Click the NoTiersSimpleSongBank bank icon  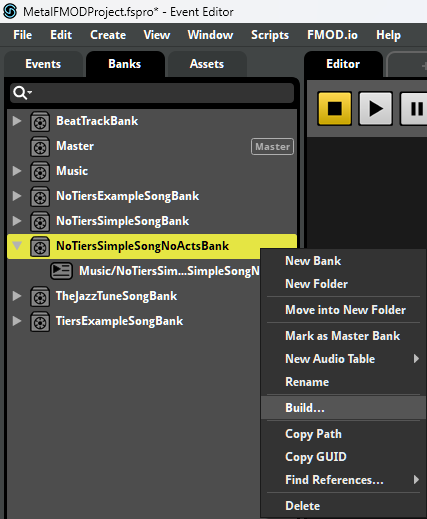click(40, 222)
